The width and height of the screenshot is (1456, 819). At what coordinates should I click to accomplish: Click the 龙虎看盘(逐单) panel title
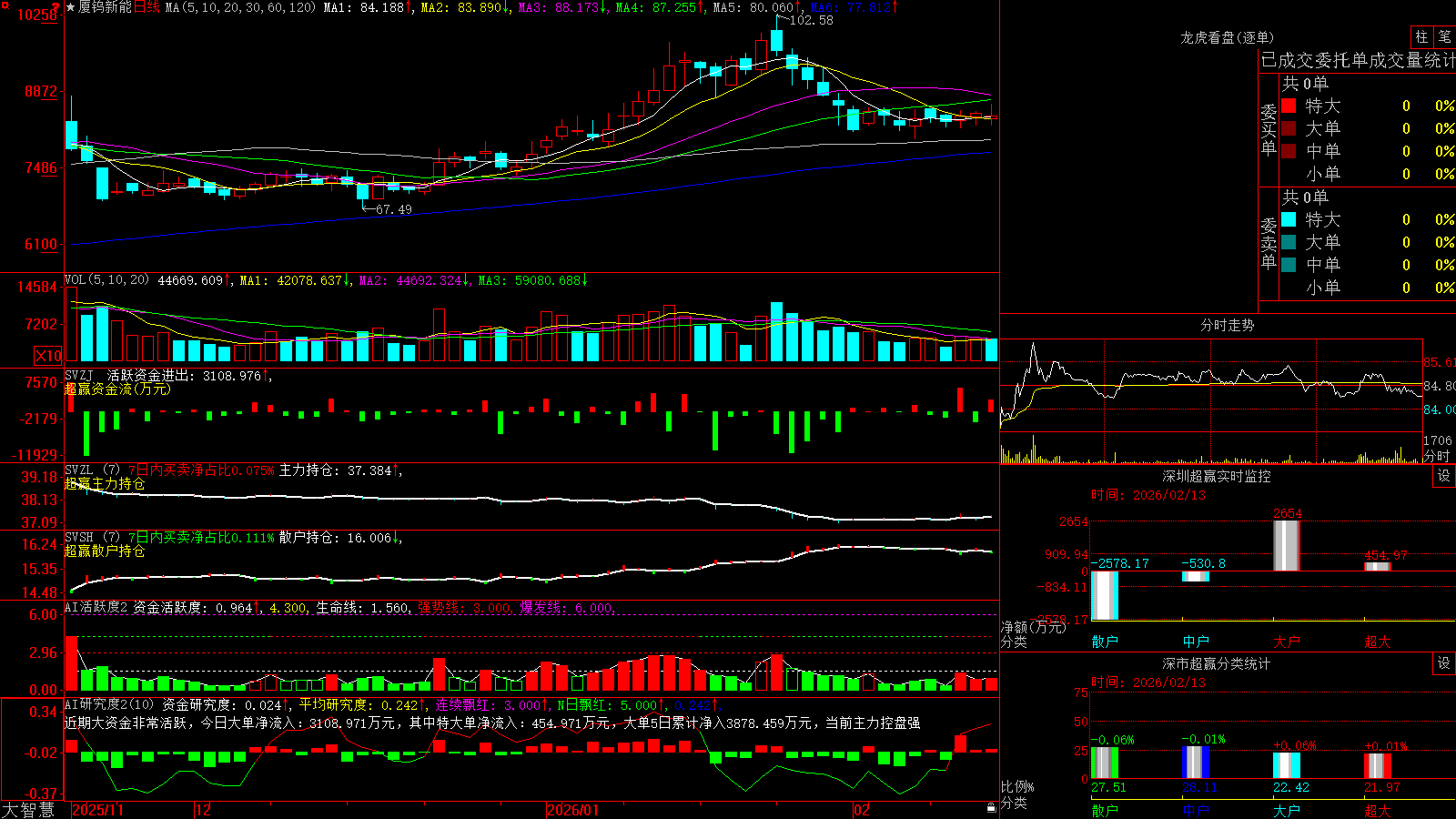[x=1227, y=37]
